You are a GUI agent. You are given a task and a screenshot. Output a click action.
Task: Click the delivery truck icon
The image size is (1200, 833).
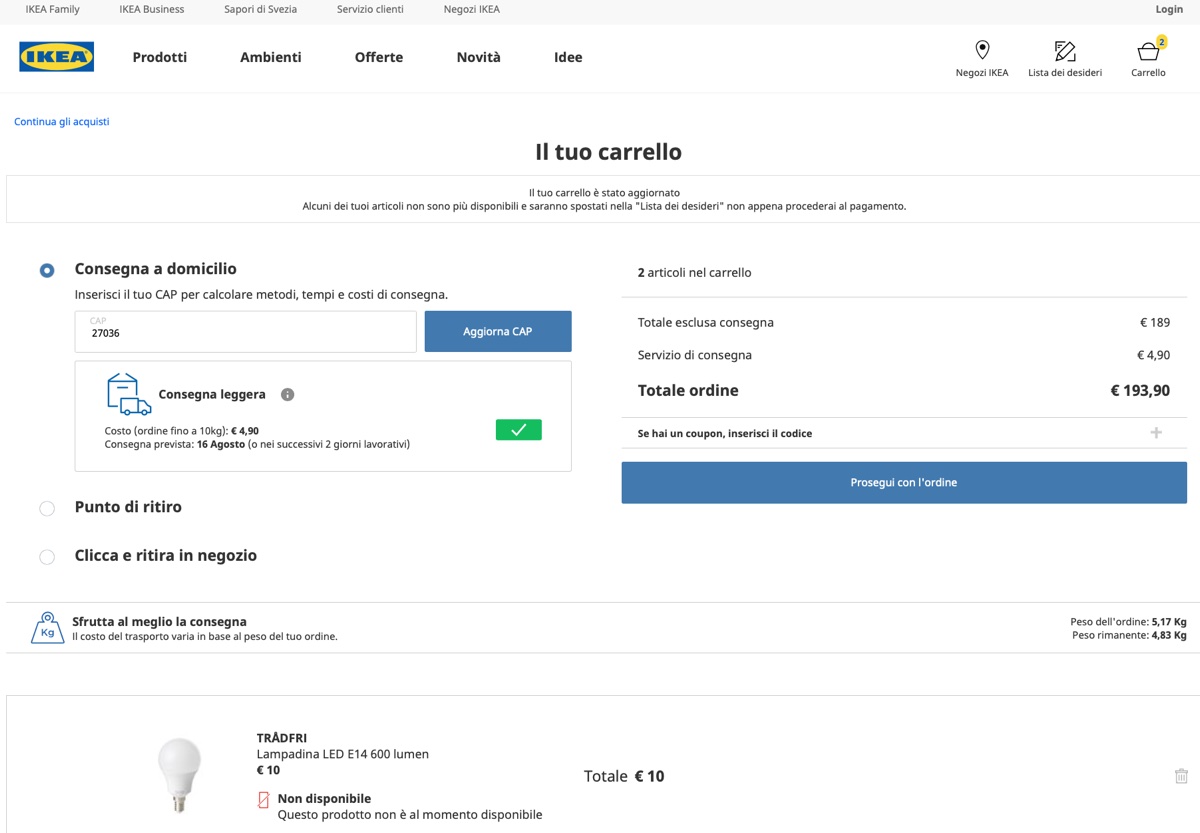click(x=129, y=394)
